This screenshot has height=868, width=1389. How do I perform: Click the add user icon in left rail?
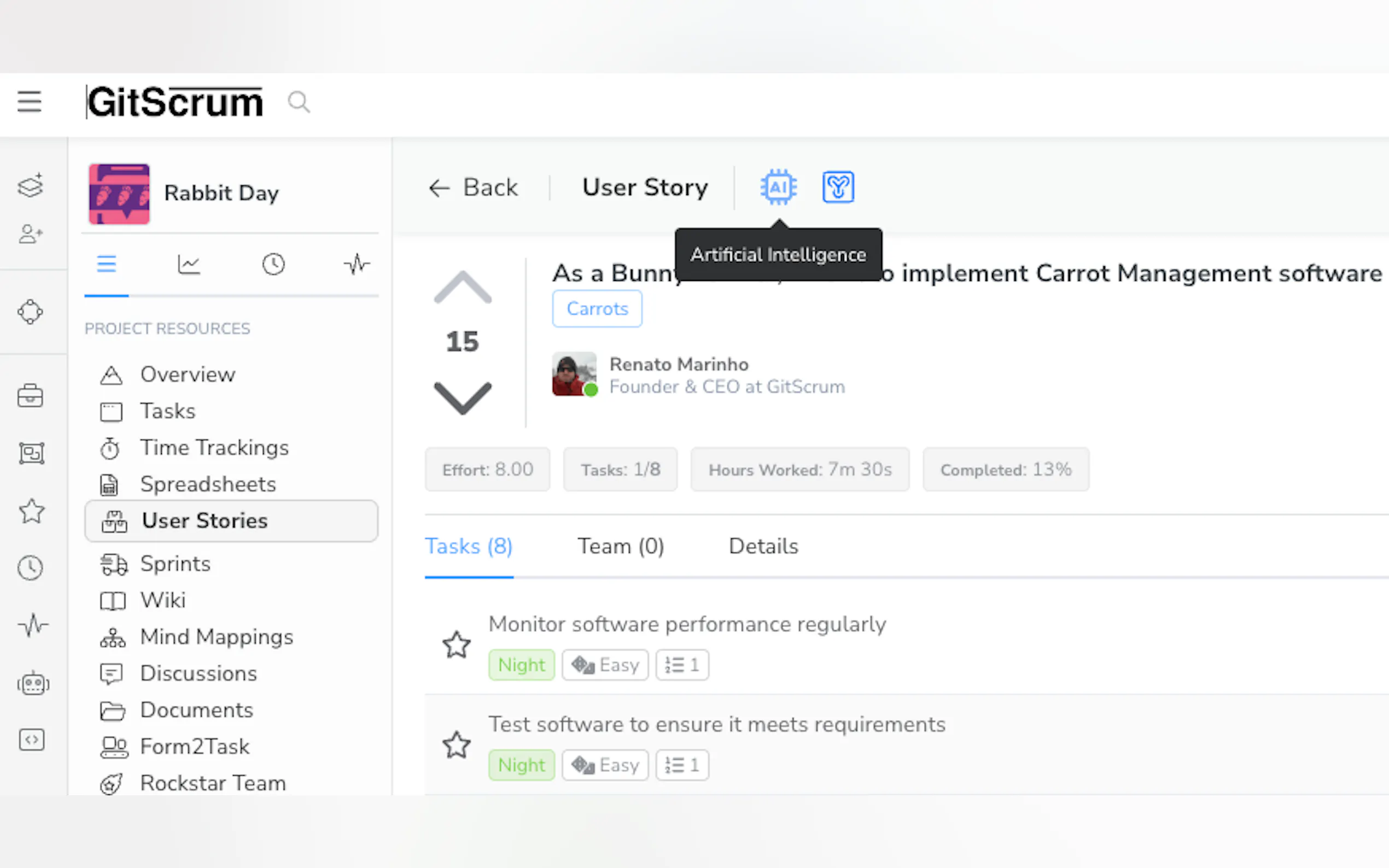coord(31,233)
